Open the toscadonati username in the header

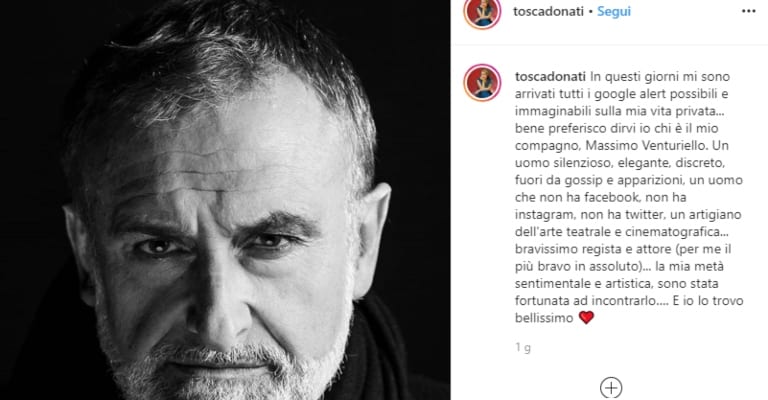pos(548,11)
